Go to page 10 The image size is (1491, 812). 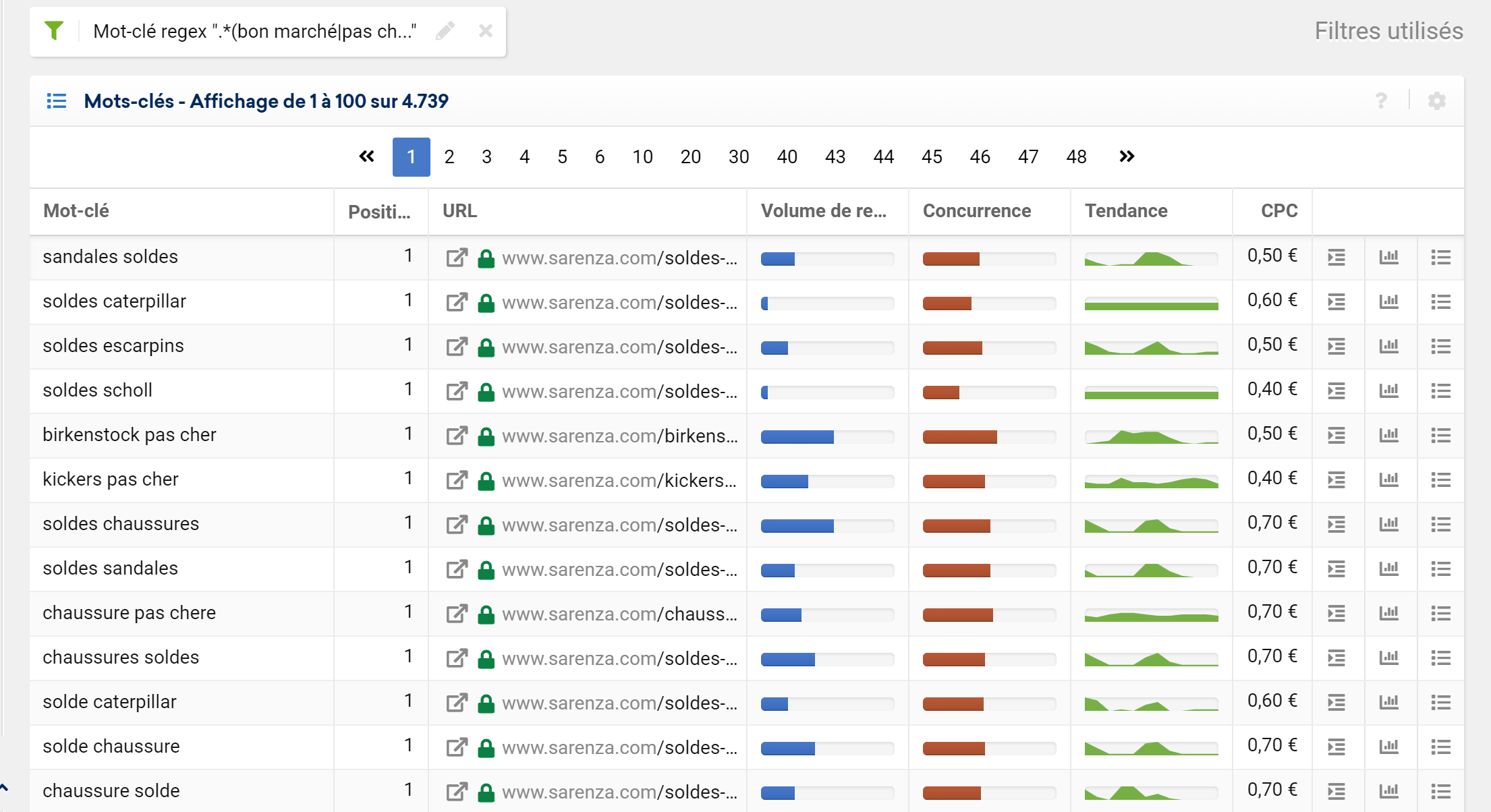click(642, 157)
